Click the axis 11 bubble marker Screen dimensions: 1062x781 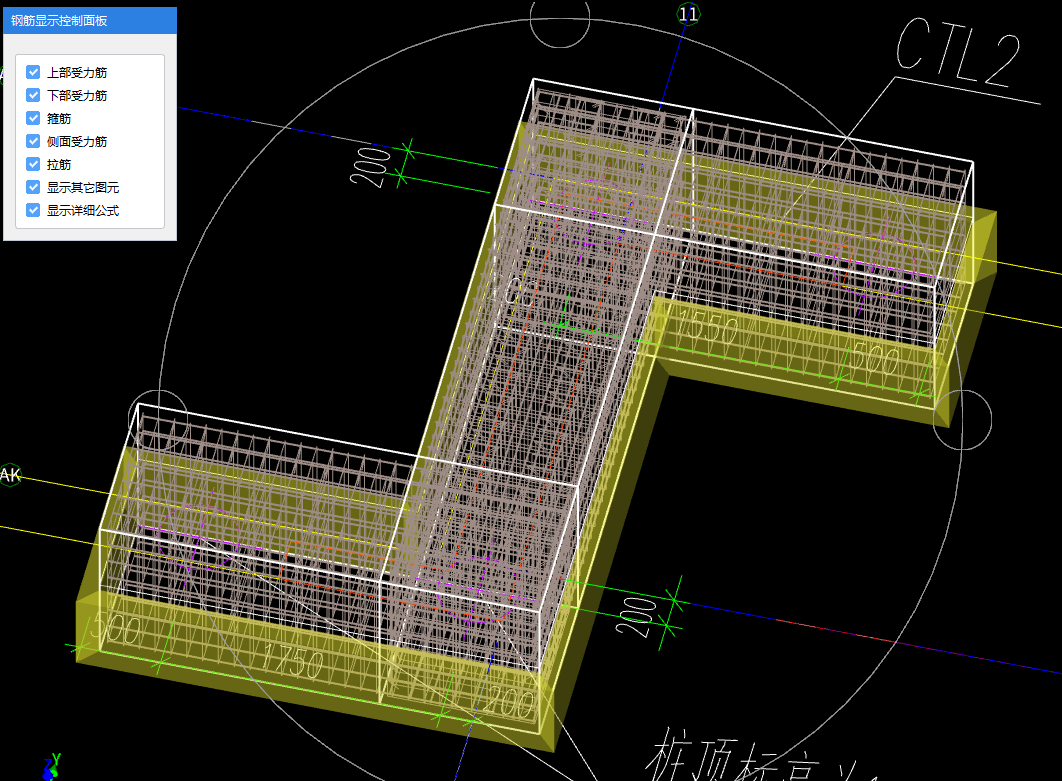[x=688, y=14]
